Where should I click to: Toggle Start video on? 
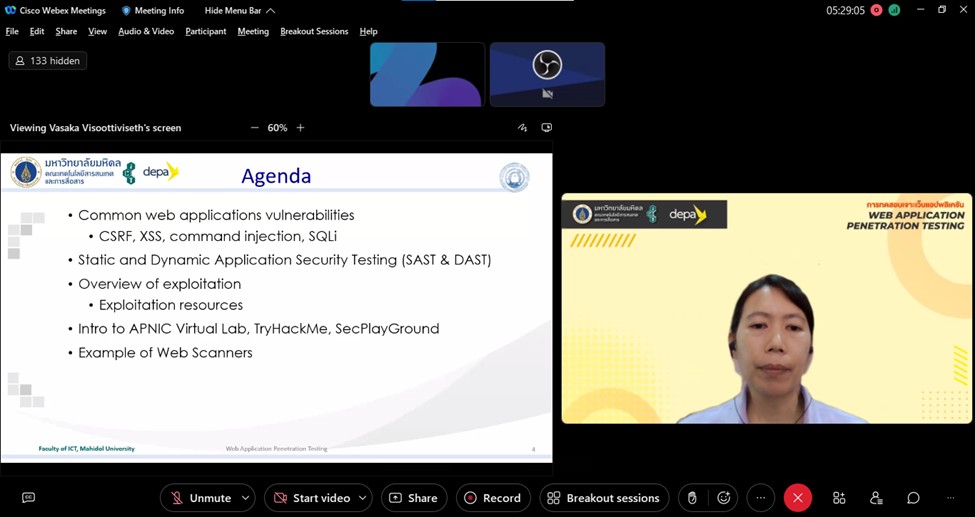click(x=311, y=498)
